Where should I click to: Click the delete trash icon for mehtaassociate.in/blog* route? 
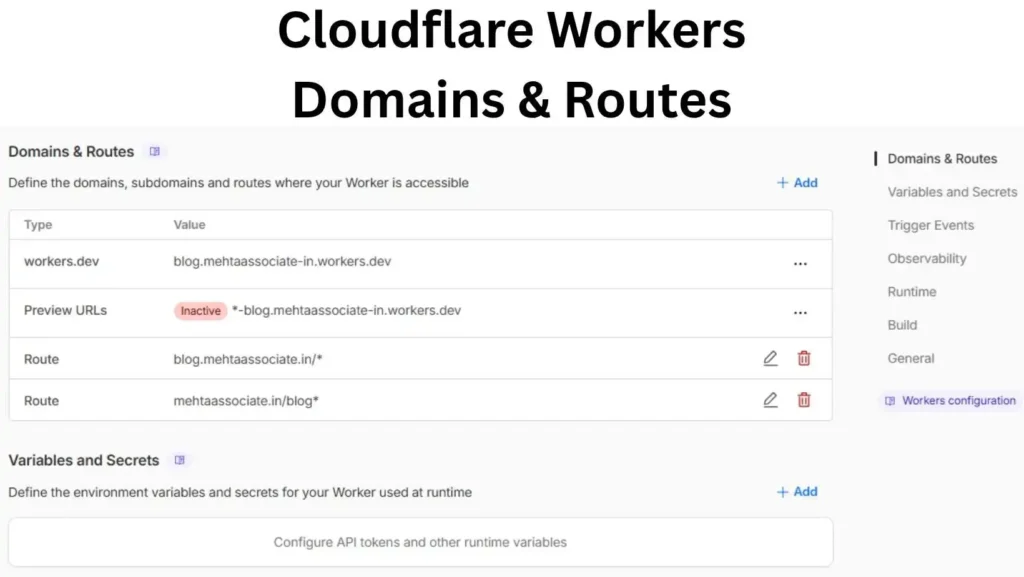pyautogui.click(x=804, y=400)
